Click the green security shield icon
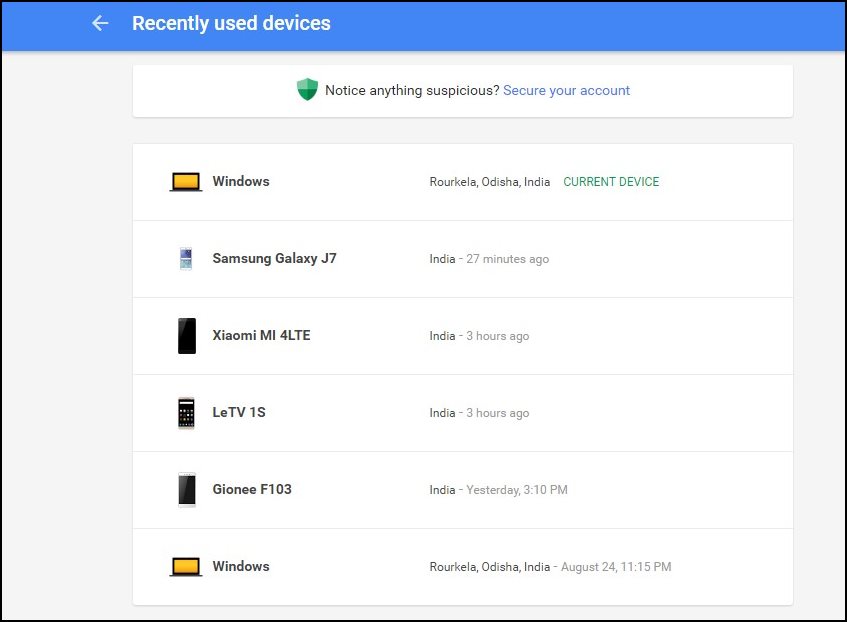Screen dimensions: 847x622 (x=307, y=89)
